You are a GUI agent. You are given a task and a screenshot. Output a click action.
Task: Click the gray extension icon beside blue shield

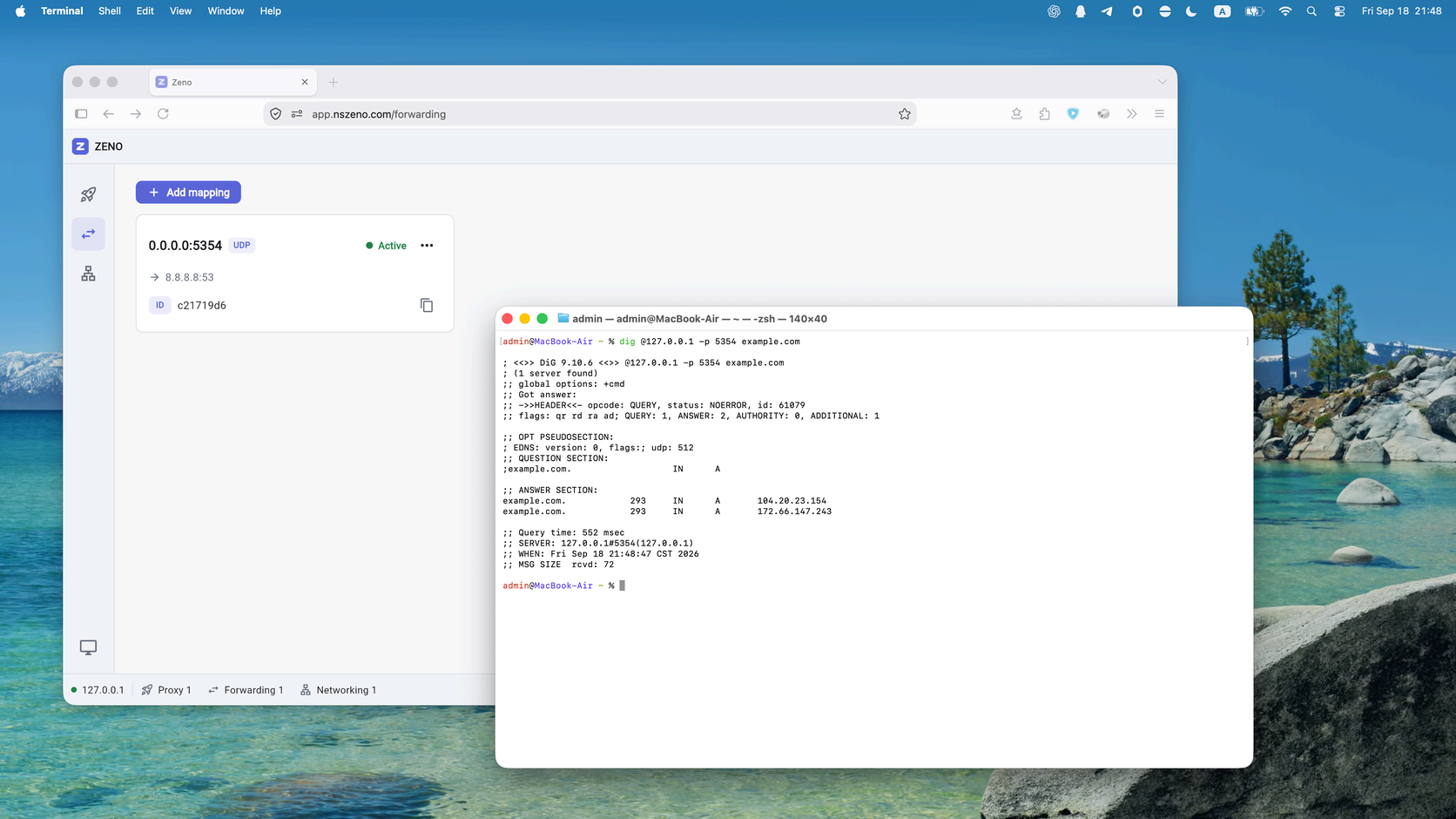tap(1103, 114)
